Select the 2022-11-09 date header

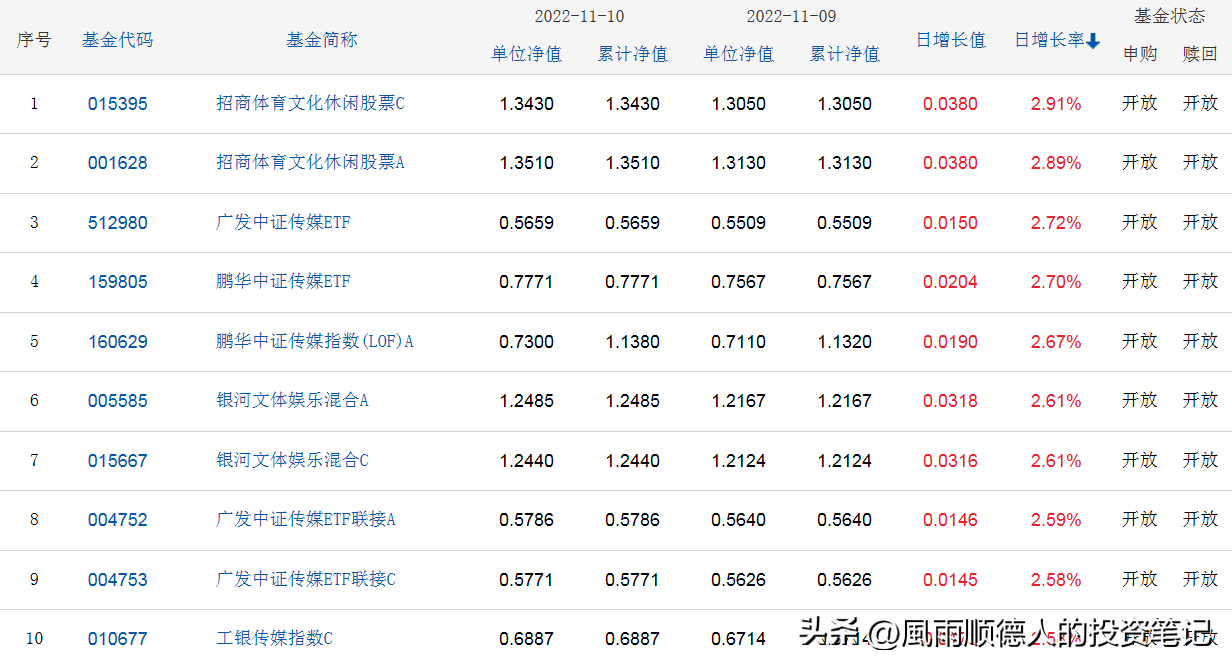(791, 16)
